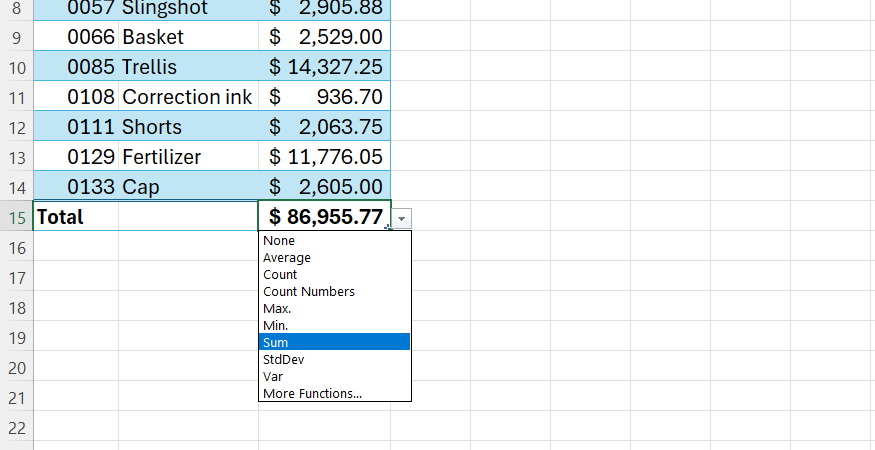
Task: Select the $ 2,905.88 amount cell
Action: [324, 9]
